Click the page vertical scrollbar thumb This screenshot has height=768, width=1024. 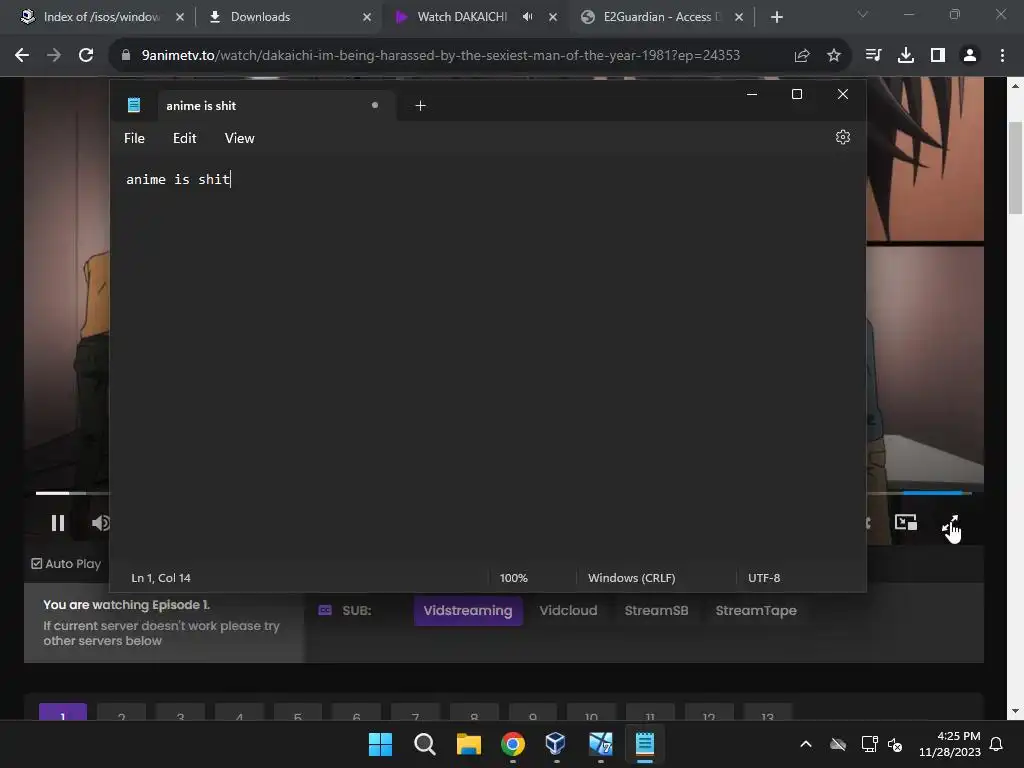click(x=1016, y=167)
